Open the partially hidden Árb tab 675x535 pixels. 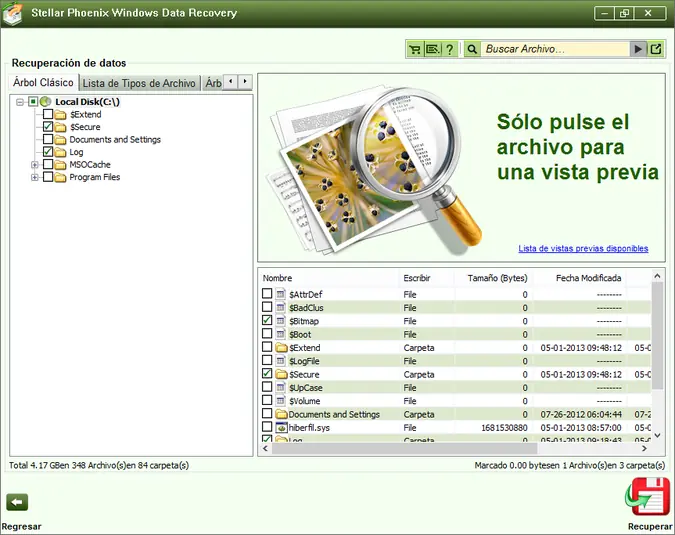[x=213, y=83]
